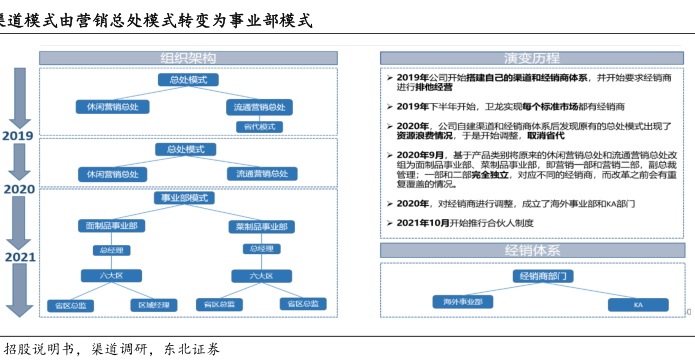Image resolution: width=695 pixels, height=363 pixels.
Task: Click the 总处模式 box above 省代模式
Action: (188, 80)
